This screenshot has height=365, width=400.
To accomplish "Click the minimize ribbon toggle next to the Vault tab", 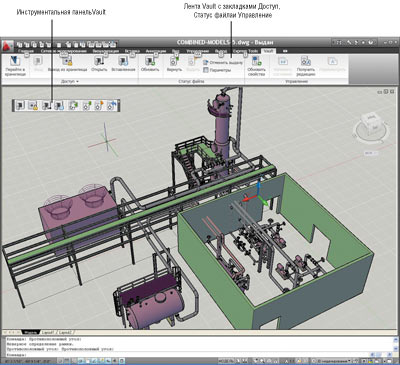I will (285, 51).
